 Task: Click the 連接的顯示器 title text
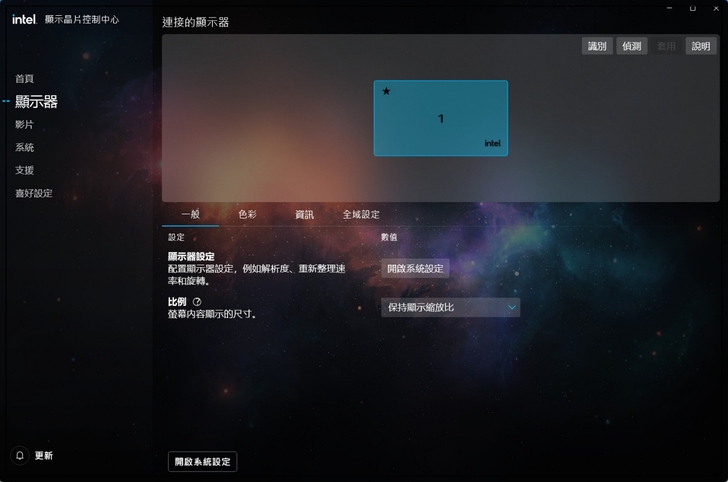[195, 22]
